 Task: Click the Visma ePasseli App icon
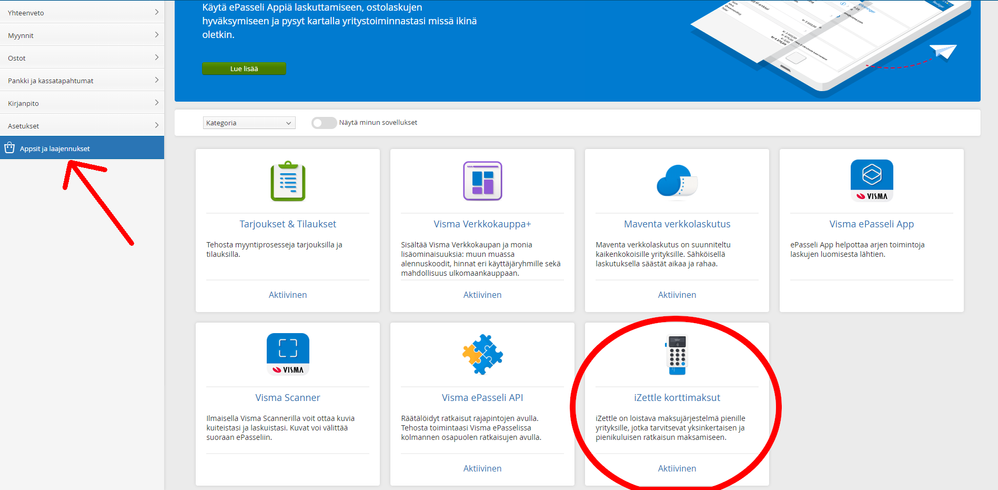coord(871,181)
